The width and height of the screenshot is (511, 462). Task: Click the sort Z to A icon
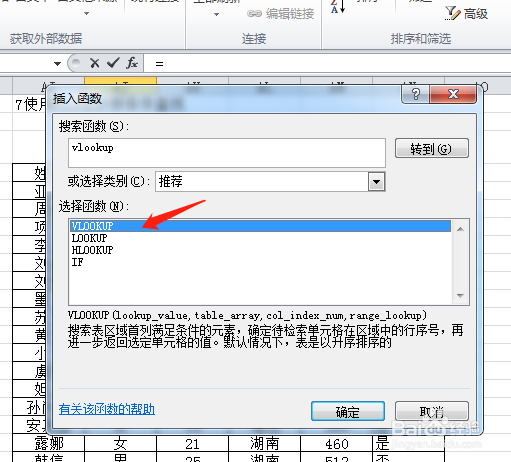[338, 7]
